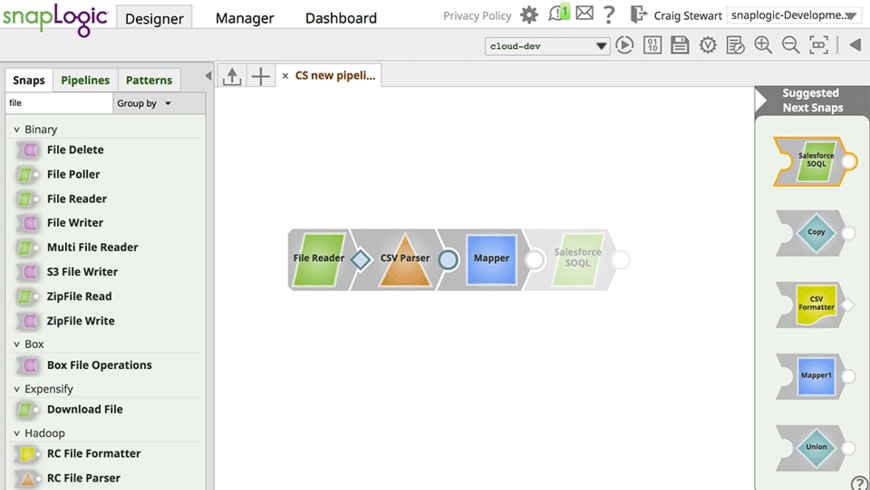Open the Privacy Policy link
Screen dimensions: 870x490
(477, 16)
